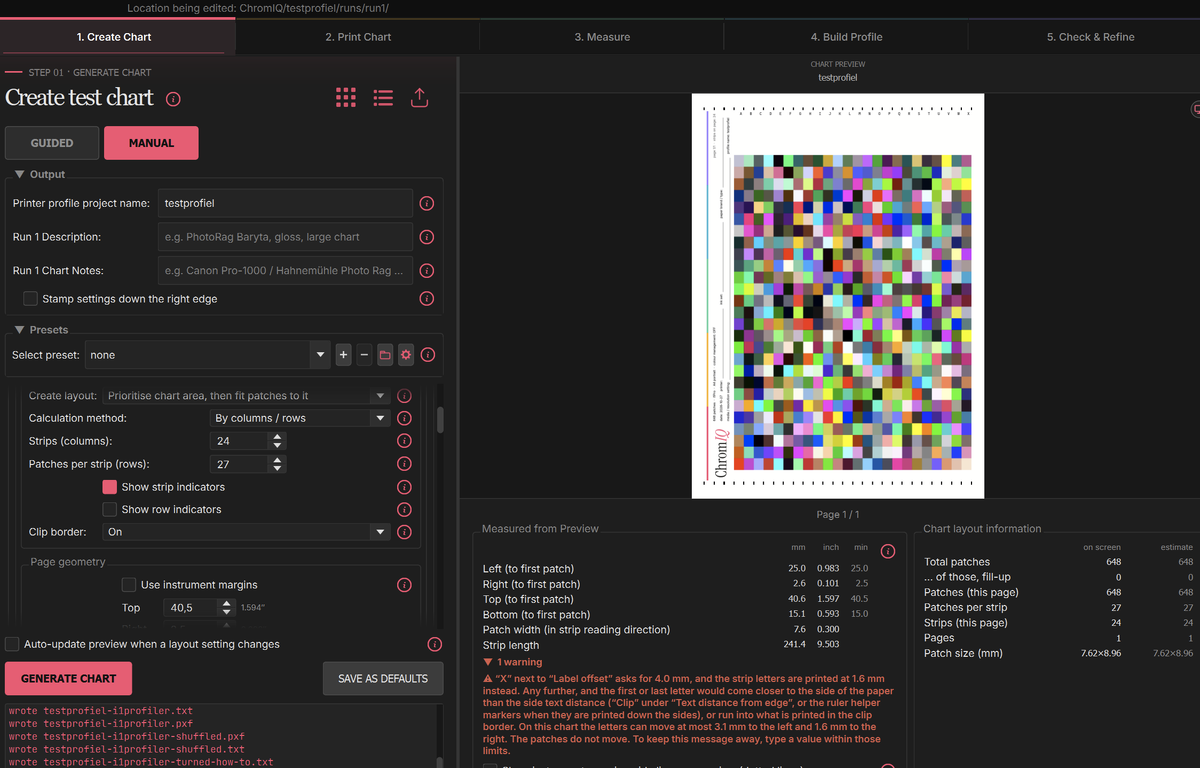Switch to the 4. Build Profile tab

point(846,37)
